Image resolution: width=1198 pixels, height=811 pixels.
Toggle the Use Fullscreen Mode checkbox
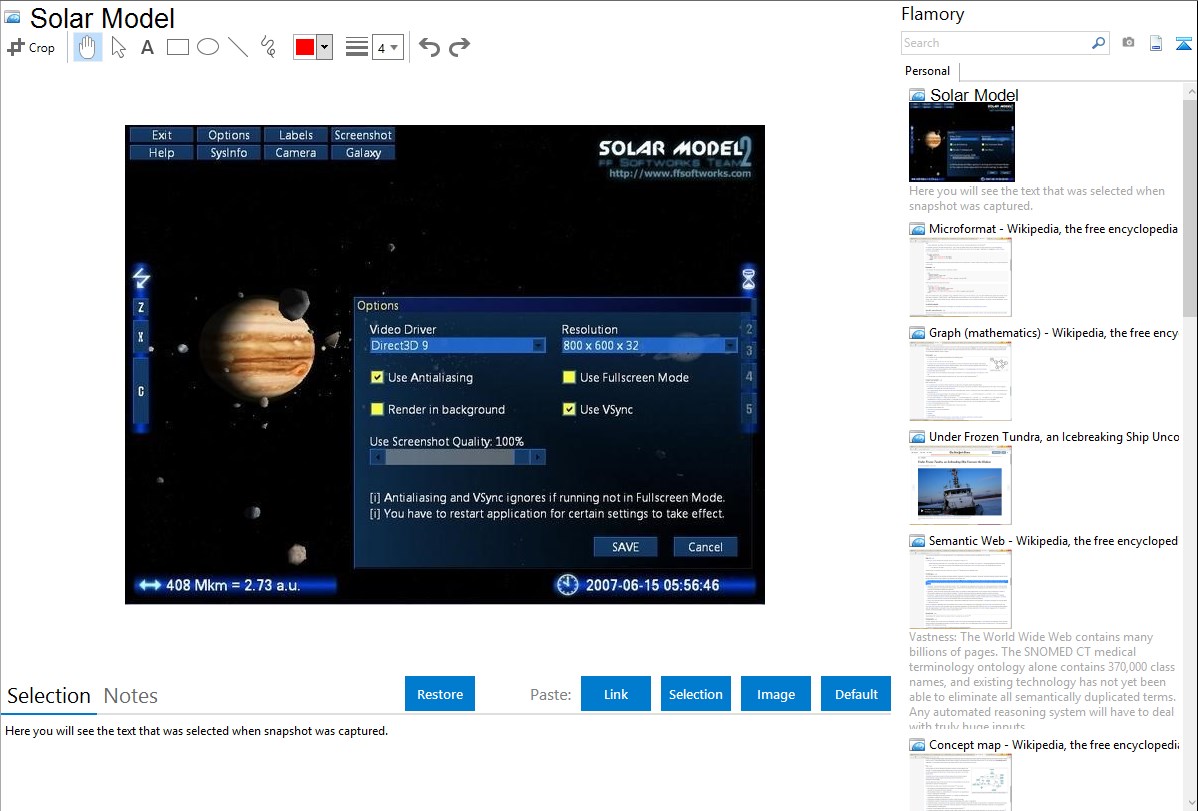[569, 378]
